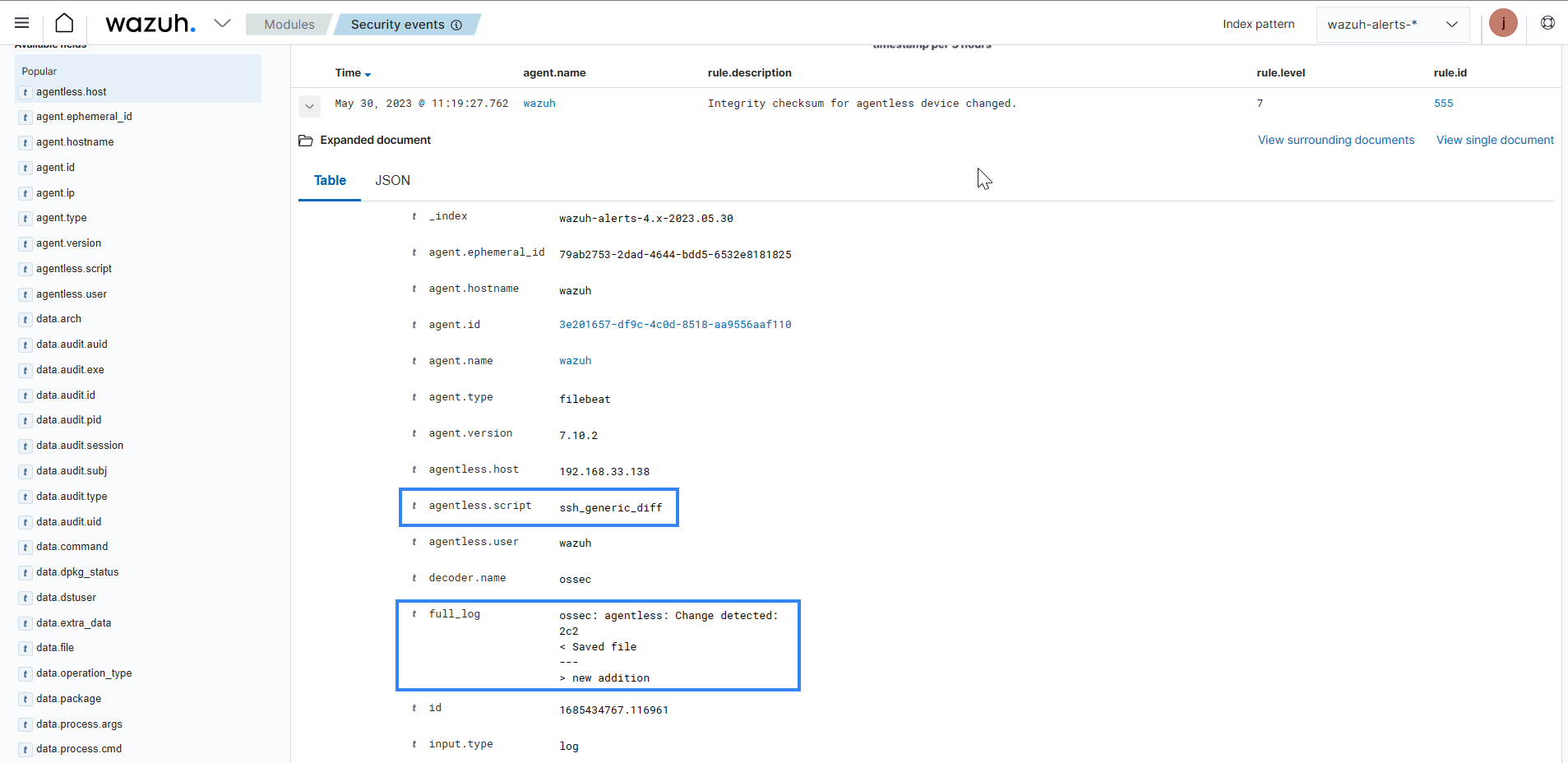The image size is (1568, 763).
Task: Click the agentless.host value 192.168.33.138
Action: click(604, 472)
